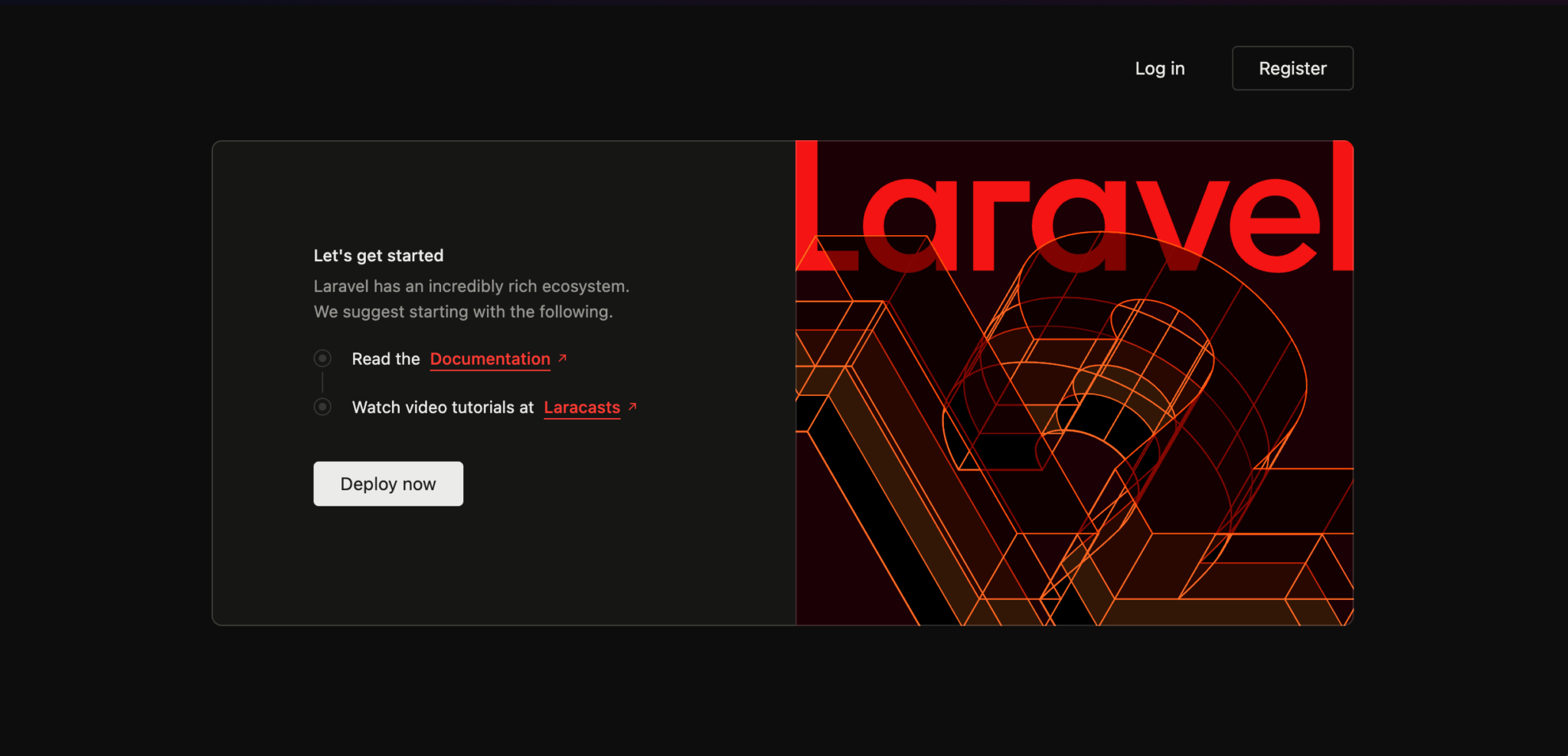Click the Let's get started heading
The width and height of the screenshot is (1568, 756).
[378, 255]
